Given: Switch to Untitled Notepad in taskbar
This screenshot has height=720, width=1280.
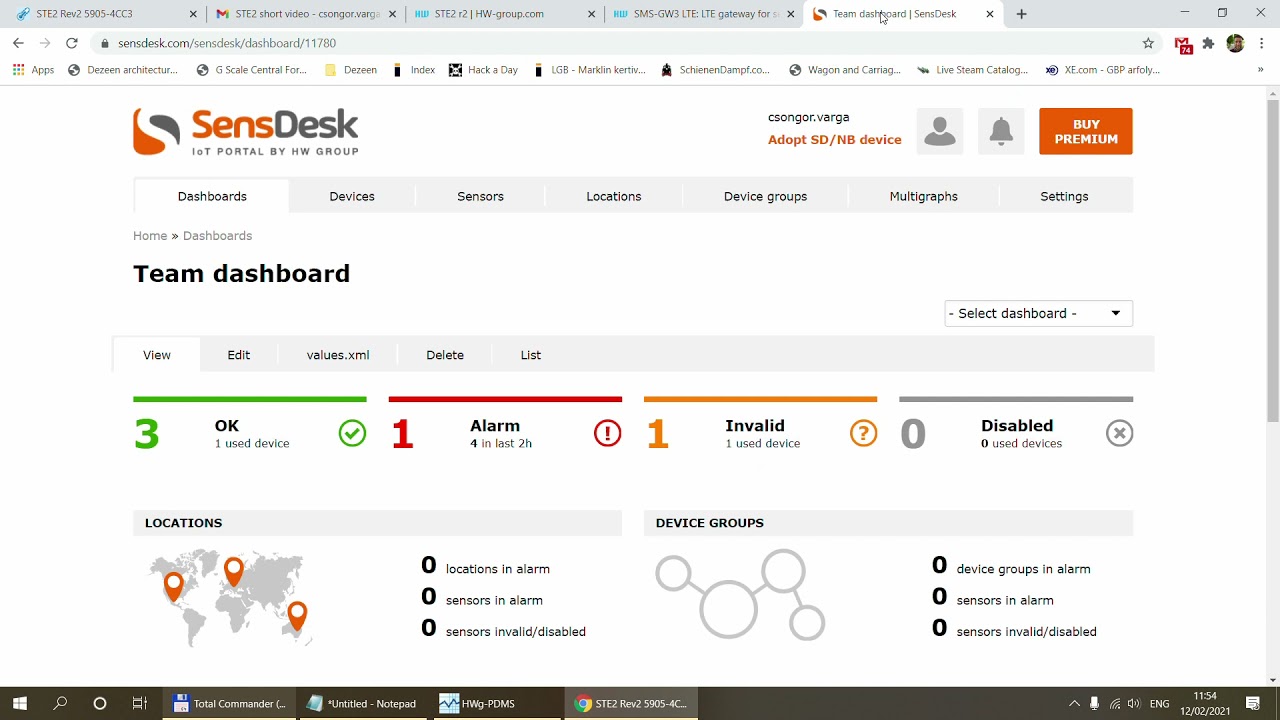Looking at the screenshot, I should 362,703.
